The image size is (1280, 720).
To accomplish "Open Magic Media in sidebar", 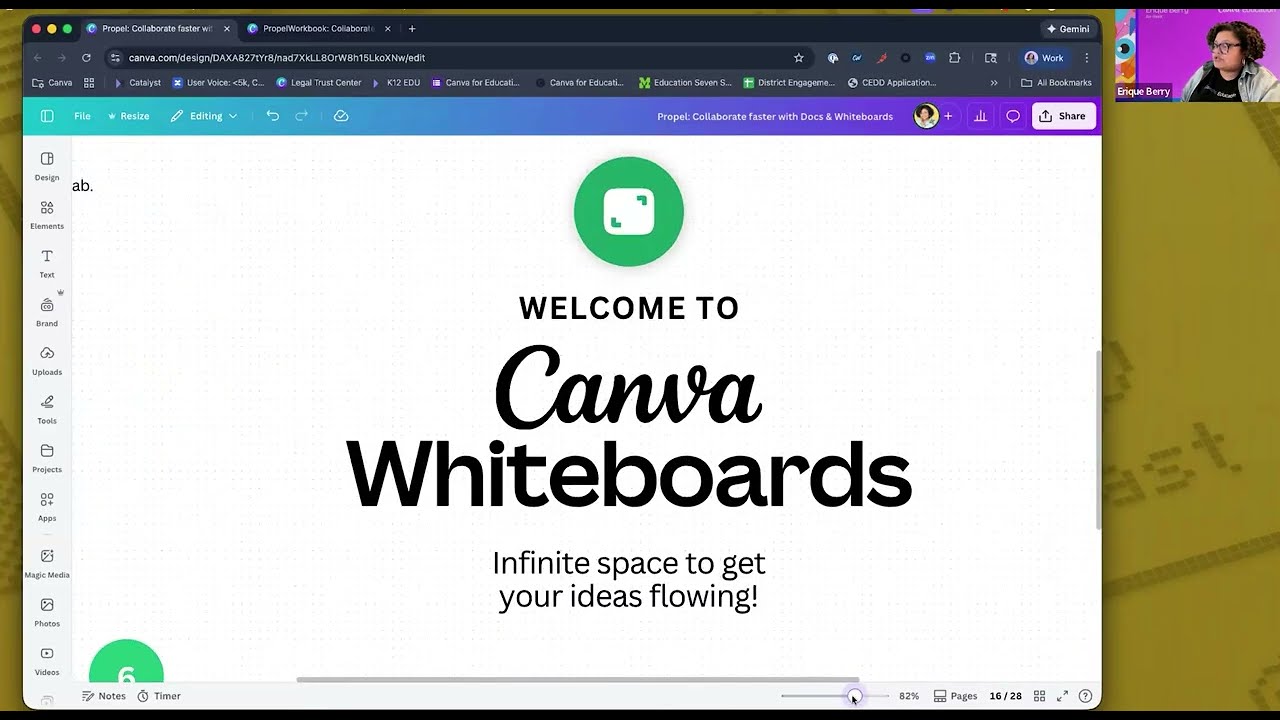I will pyautogui.click(x=47, y=564).
